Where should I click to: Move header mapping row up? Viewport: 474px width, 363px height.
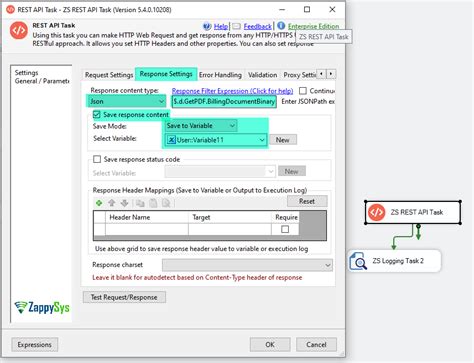click(112, 203)
